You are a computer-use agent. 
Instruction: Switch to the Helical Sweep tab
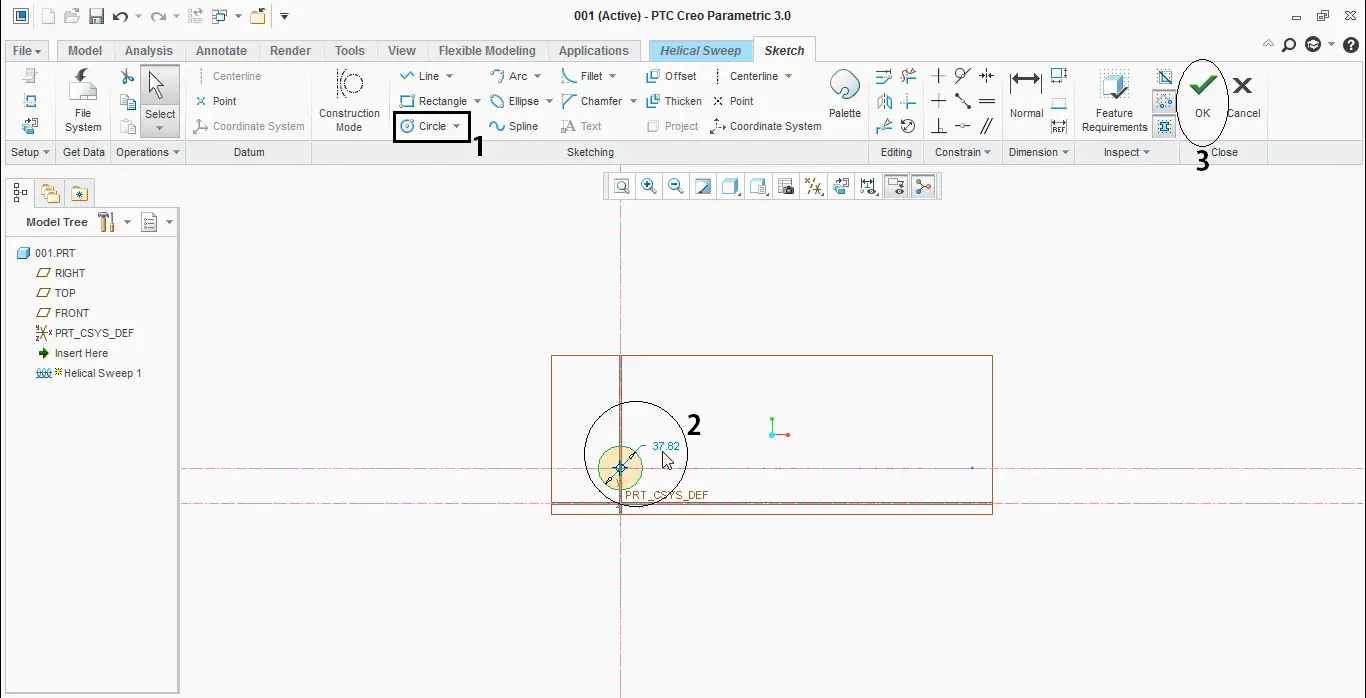click(x=699, y=49)
